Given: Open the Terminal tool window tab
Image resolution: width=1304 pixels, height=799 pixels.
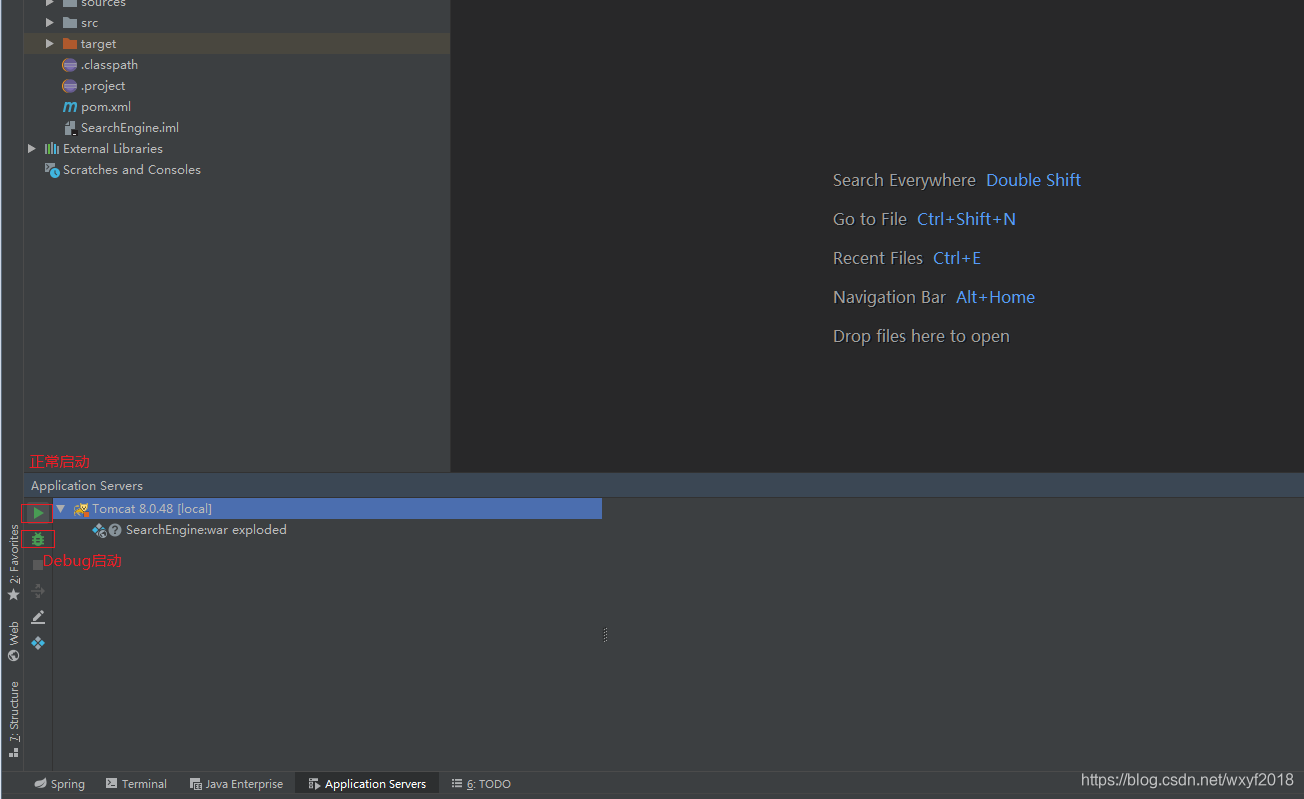Looking at the screenshot, I should 137,784.
